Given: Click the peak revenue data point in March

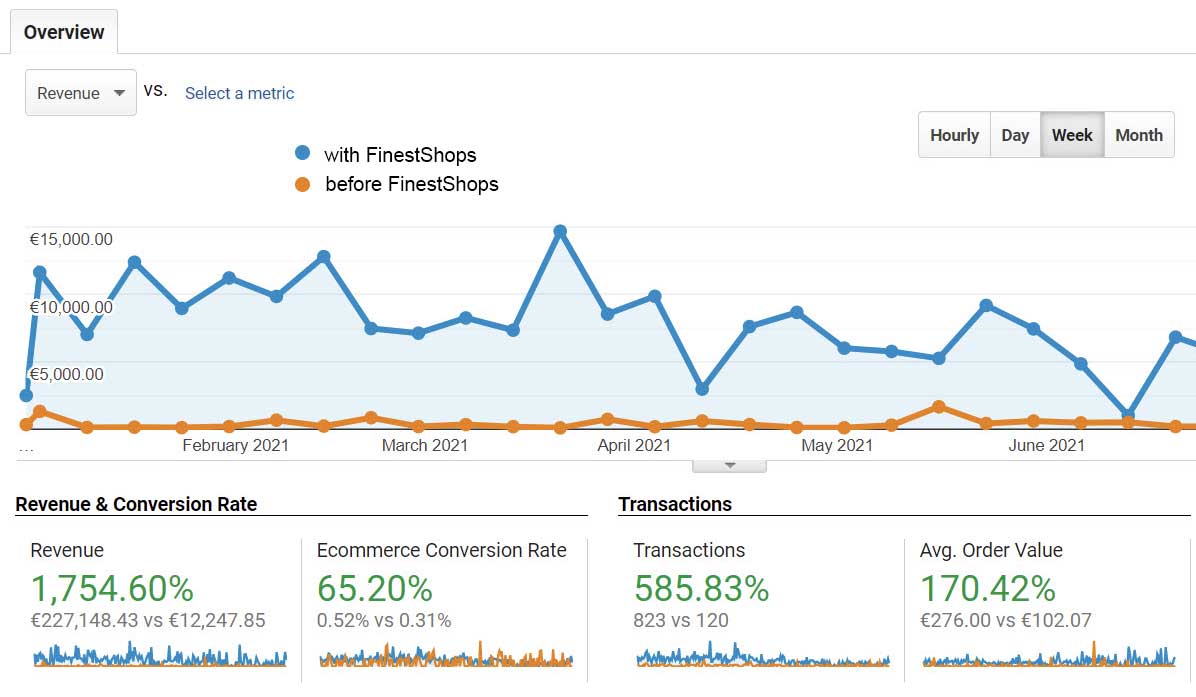Looking at the screenshot, I should (x=560, y=231).
